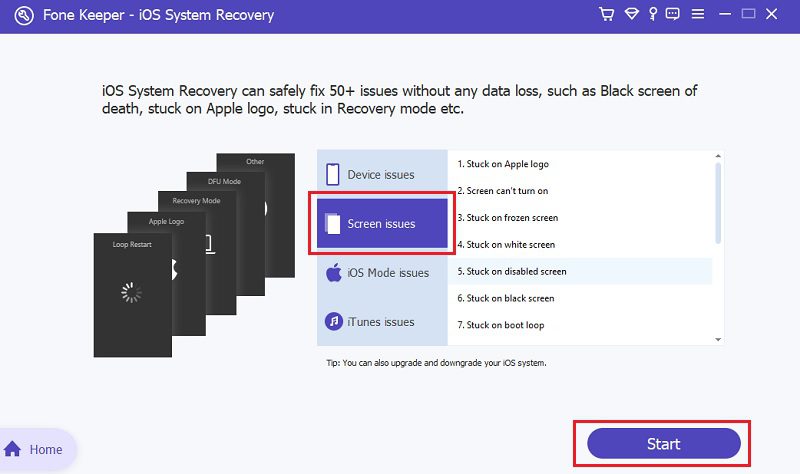Select 'Stuck on Apple logo' entry
The image size is (800, 474).
pyautogui.click(x=503, y=164)
